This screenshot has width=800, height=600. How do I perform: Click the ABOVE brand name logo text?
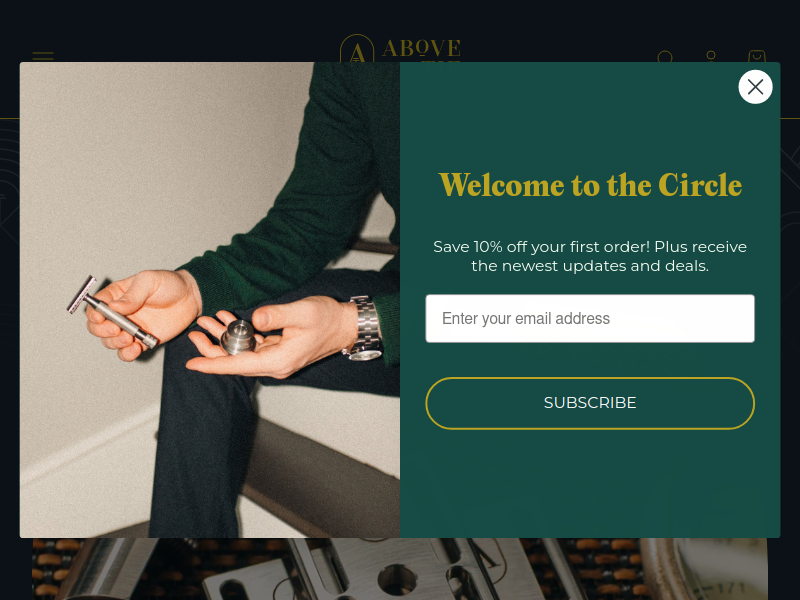click(x=421, y=48)
